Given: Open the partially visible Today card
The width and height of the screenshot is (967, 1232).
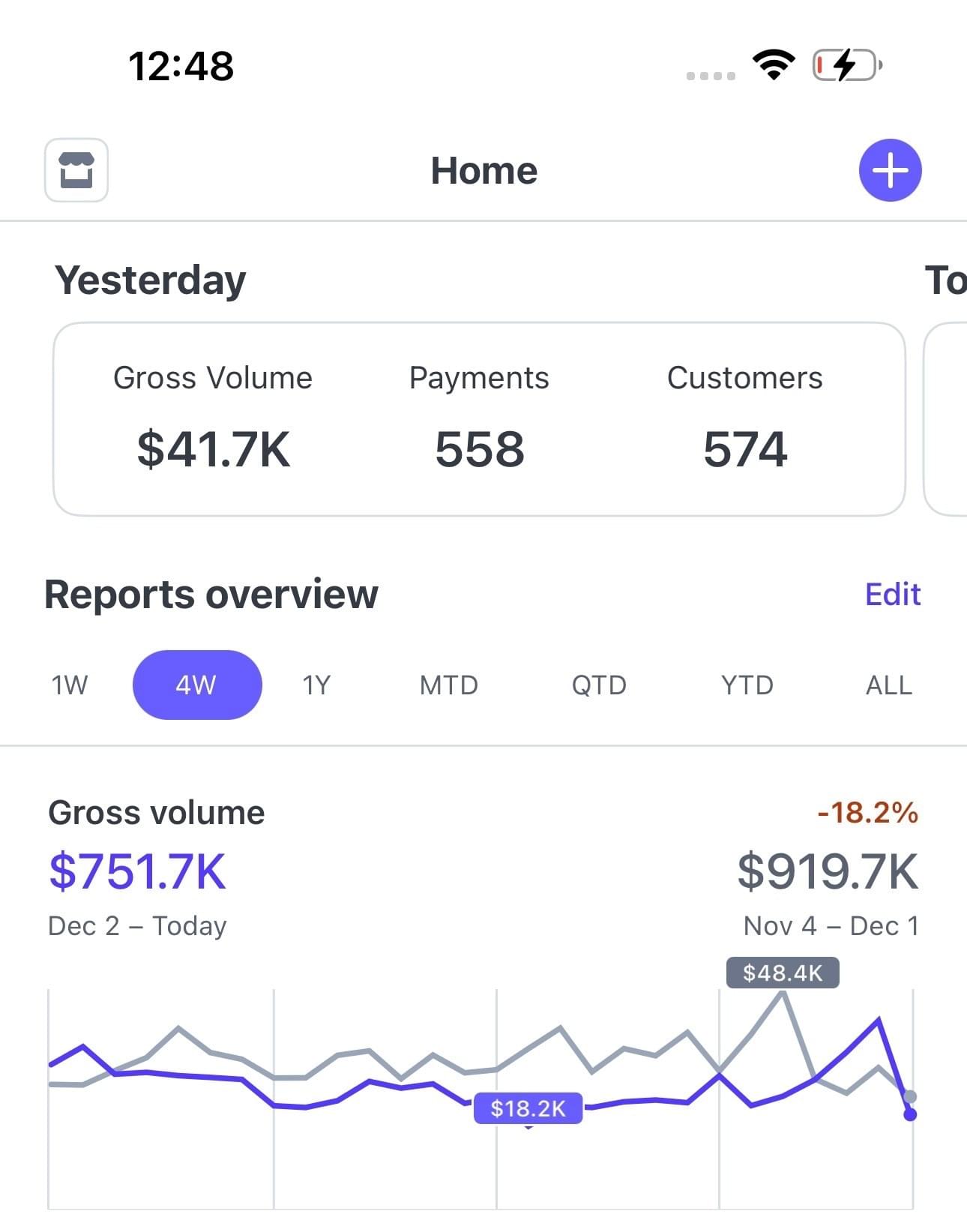Looking at the screenshot, I should click(946, 418).
